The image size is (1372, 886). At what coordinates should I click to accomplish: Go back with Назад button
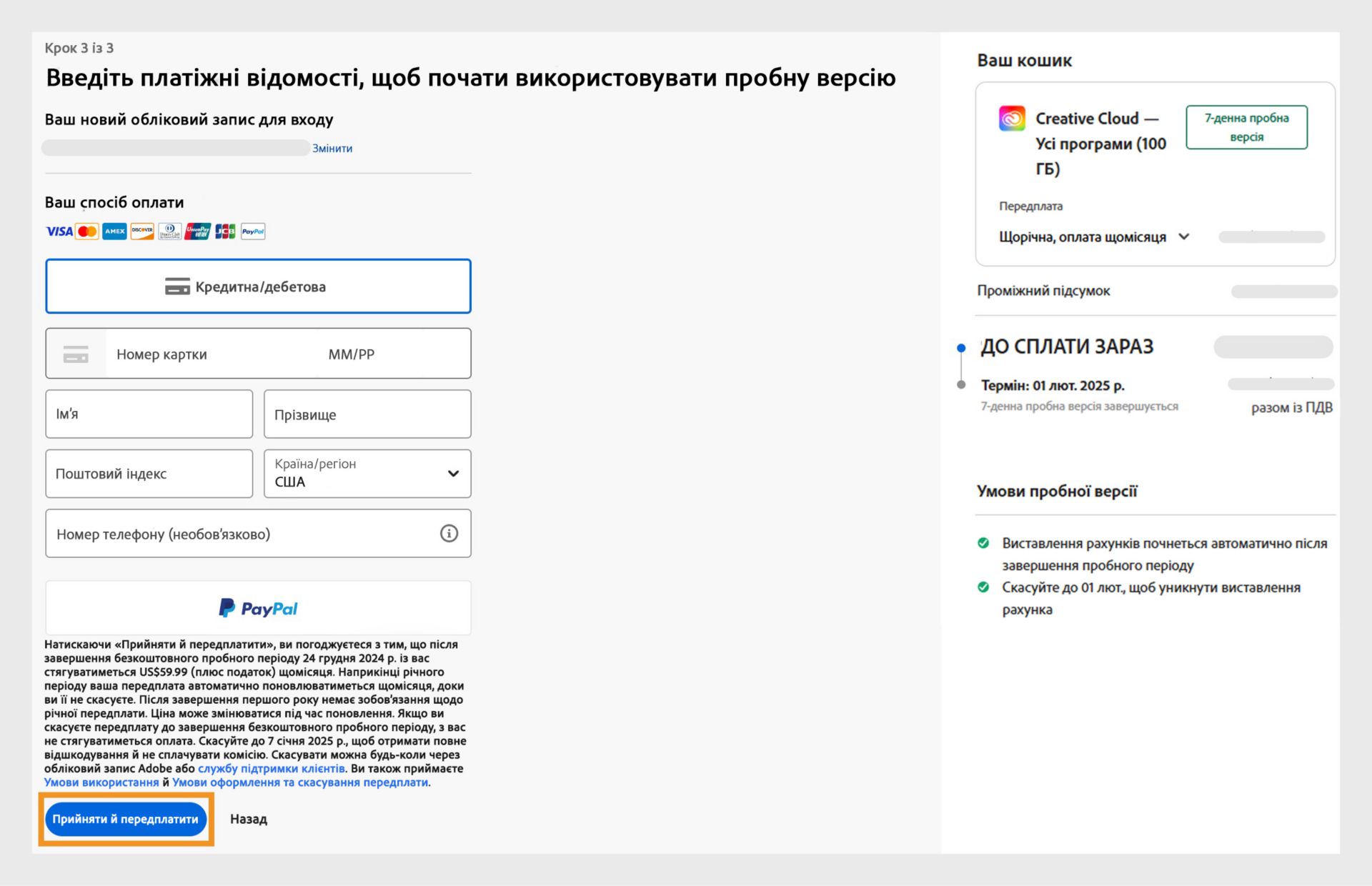tap(249, 819)
